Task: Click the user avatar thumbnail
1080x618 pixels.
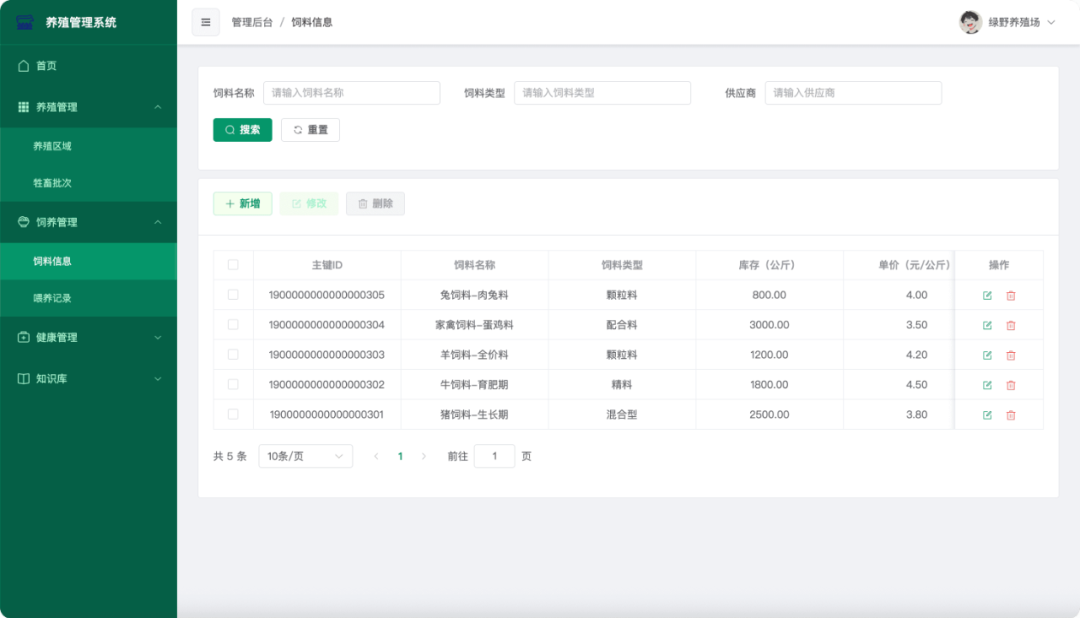Action: coord(969,22)
